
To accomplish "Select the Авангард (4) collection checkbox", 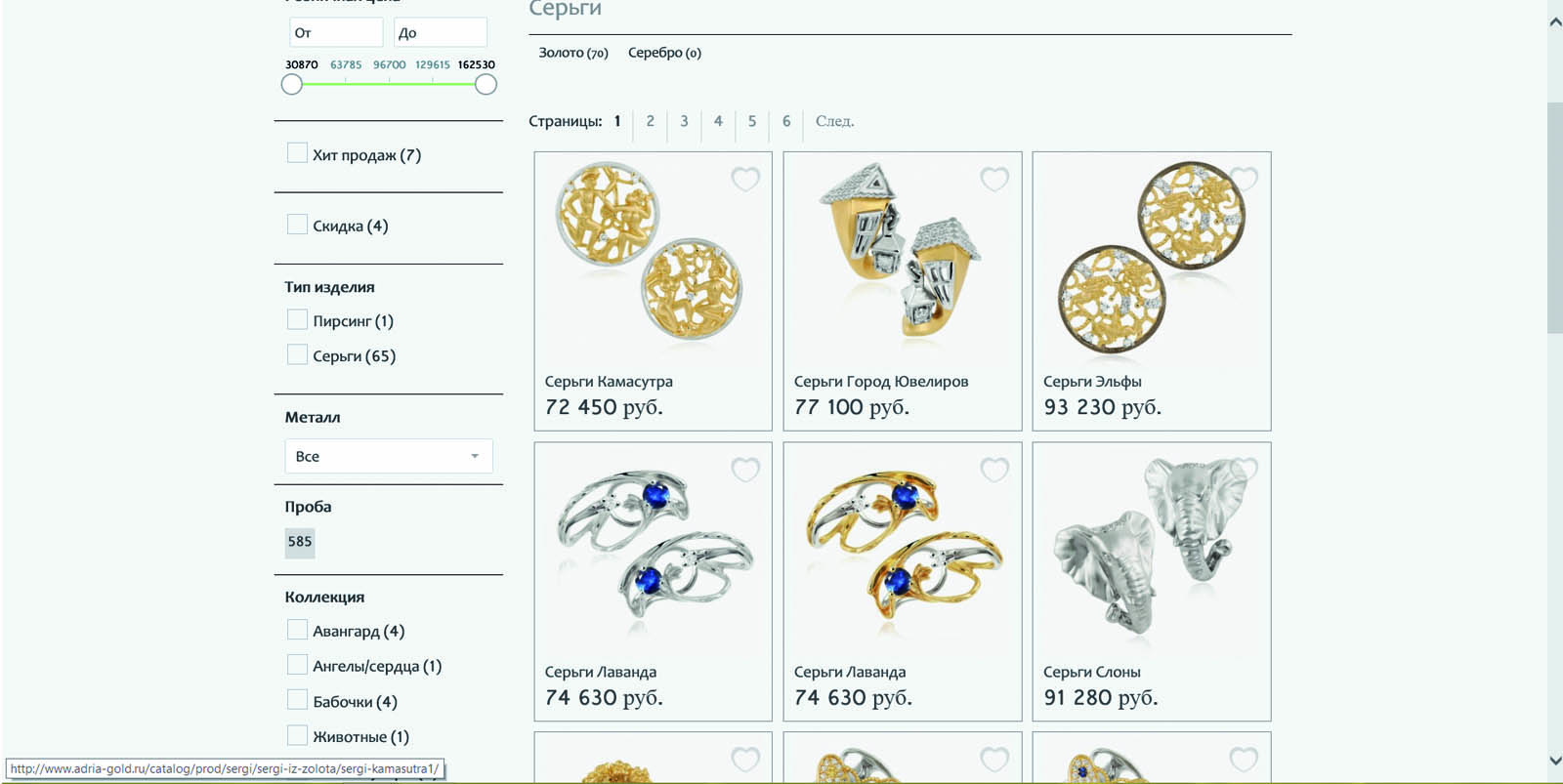I will coord(297,630).
